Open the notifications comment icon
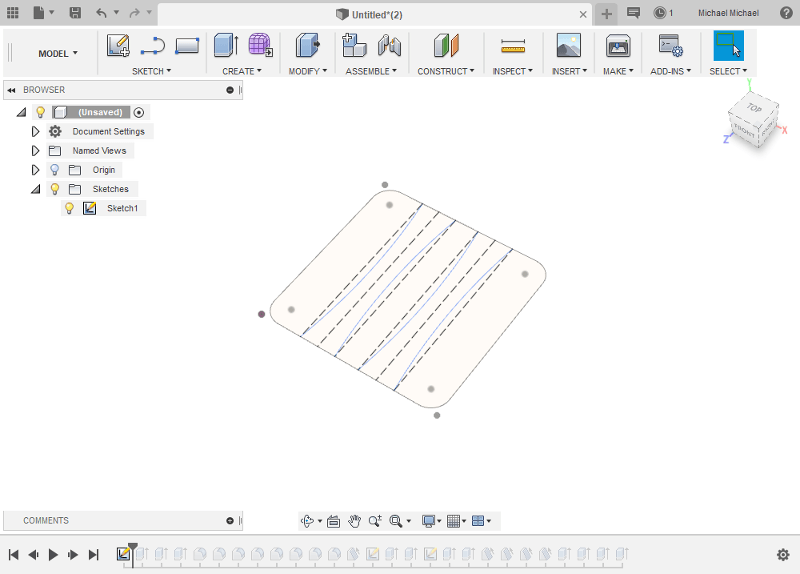This screenshot has height=574, width=800. tap(633, 13)
